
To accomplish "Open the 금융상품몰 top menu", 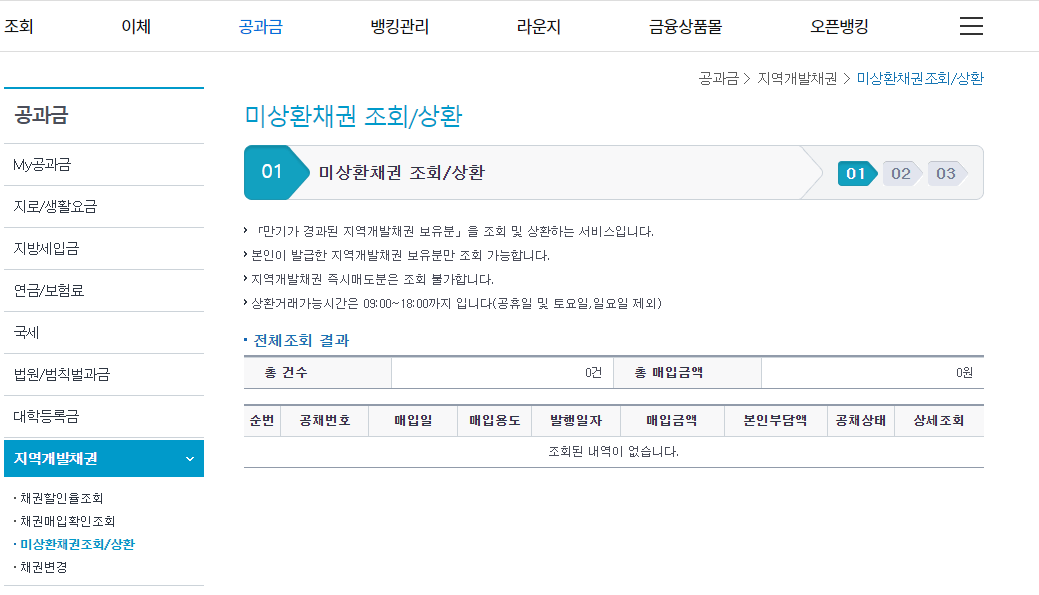I will [685, 27].
